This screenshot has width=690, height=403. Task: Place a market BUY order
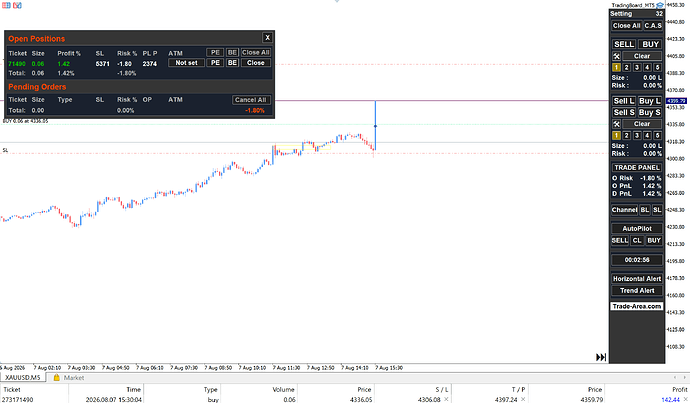(650, 44)
